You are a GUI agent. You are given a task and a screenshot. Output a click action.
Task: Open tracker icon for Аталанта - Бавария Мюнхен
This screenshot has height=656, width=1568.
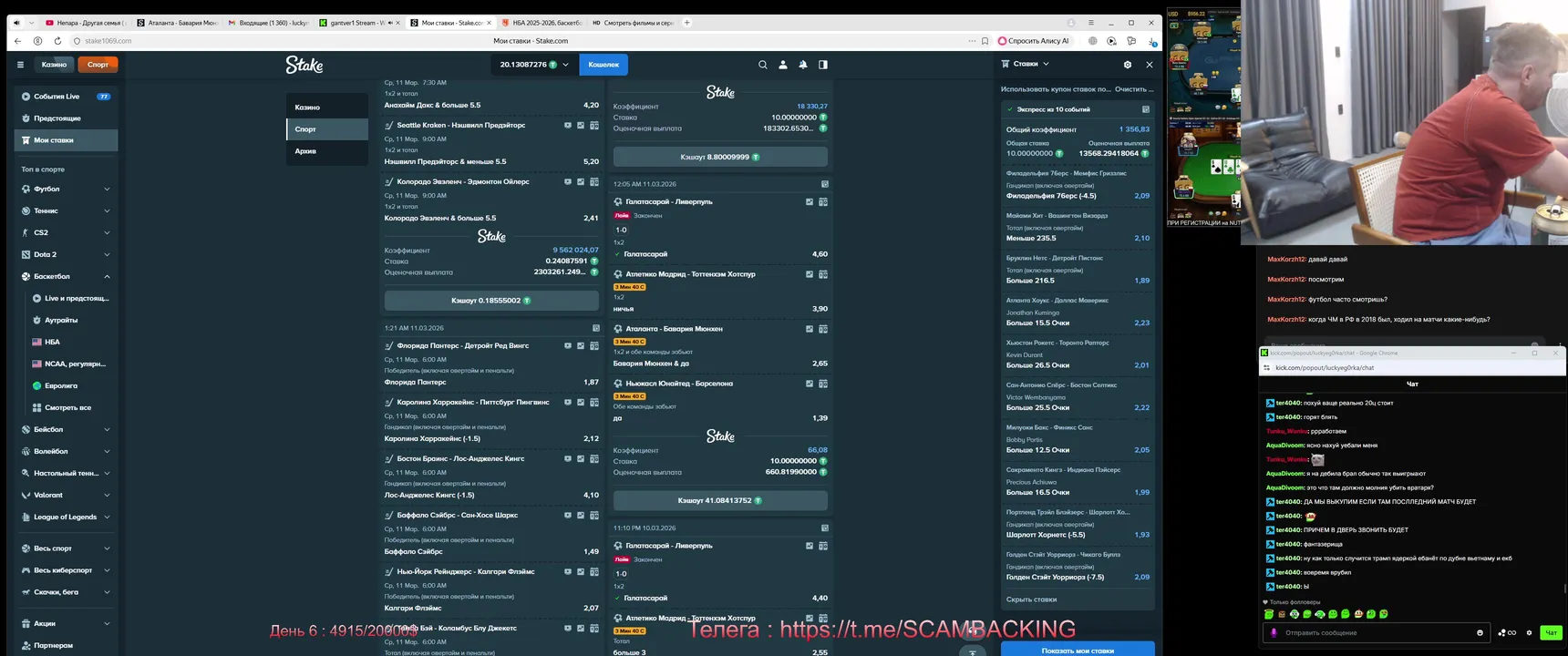pos(823,329)
